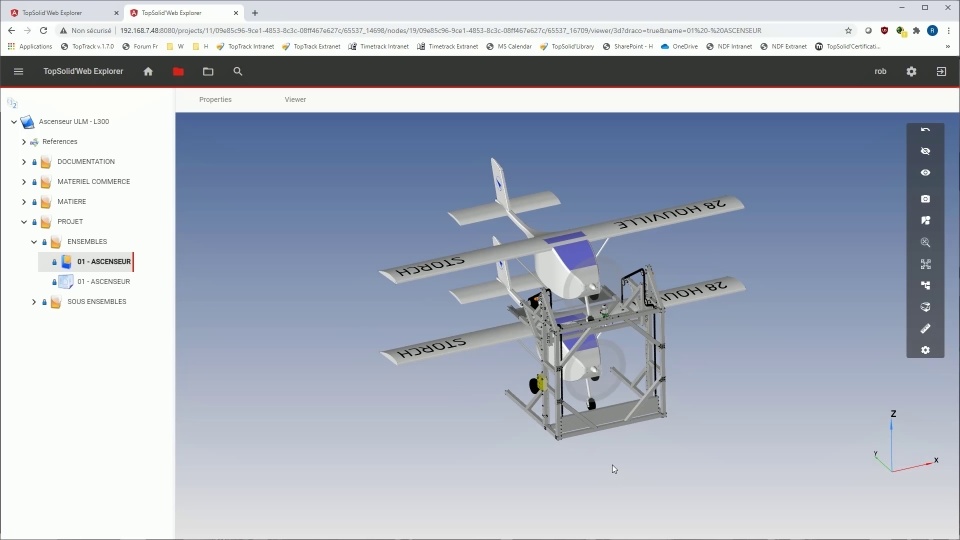960x540 pixels.
Task: Open browser profile avatar
Action: 932,31
